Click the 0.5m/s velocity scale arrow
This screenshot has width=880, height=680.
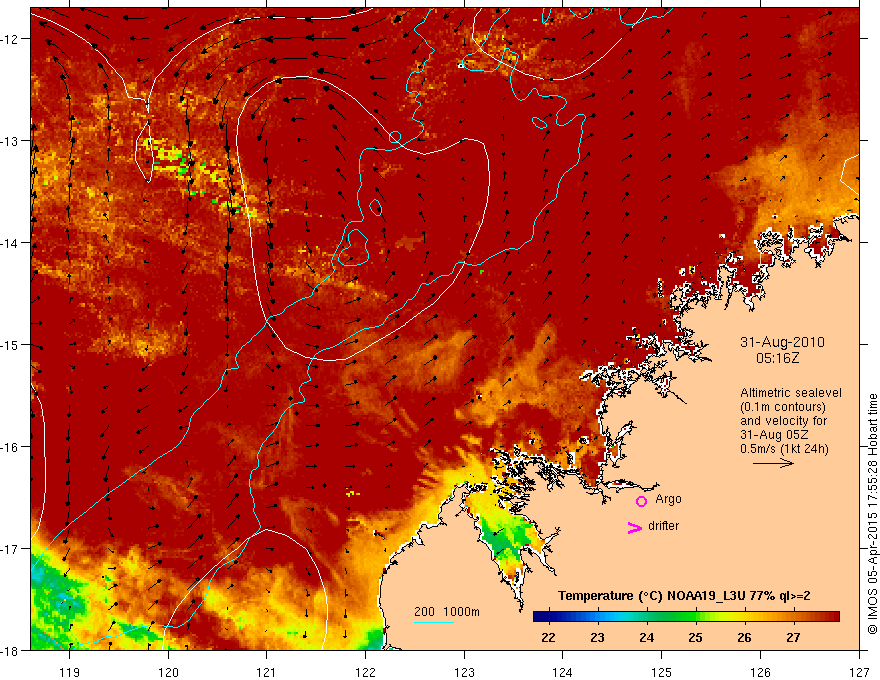click(x=773, y=463)
